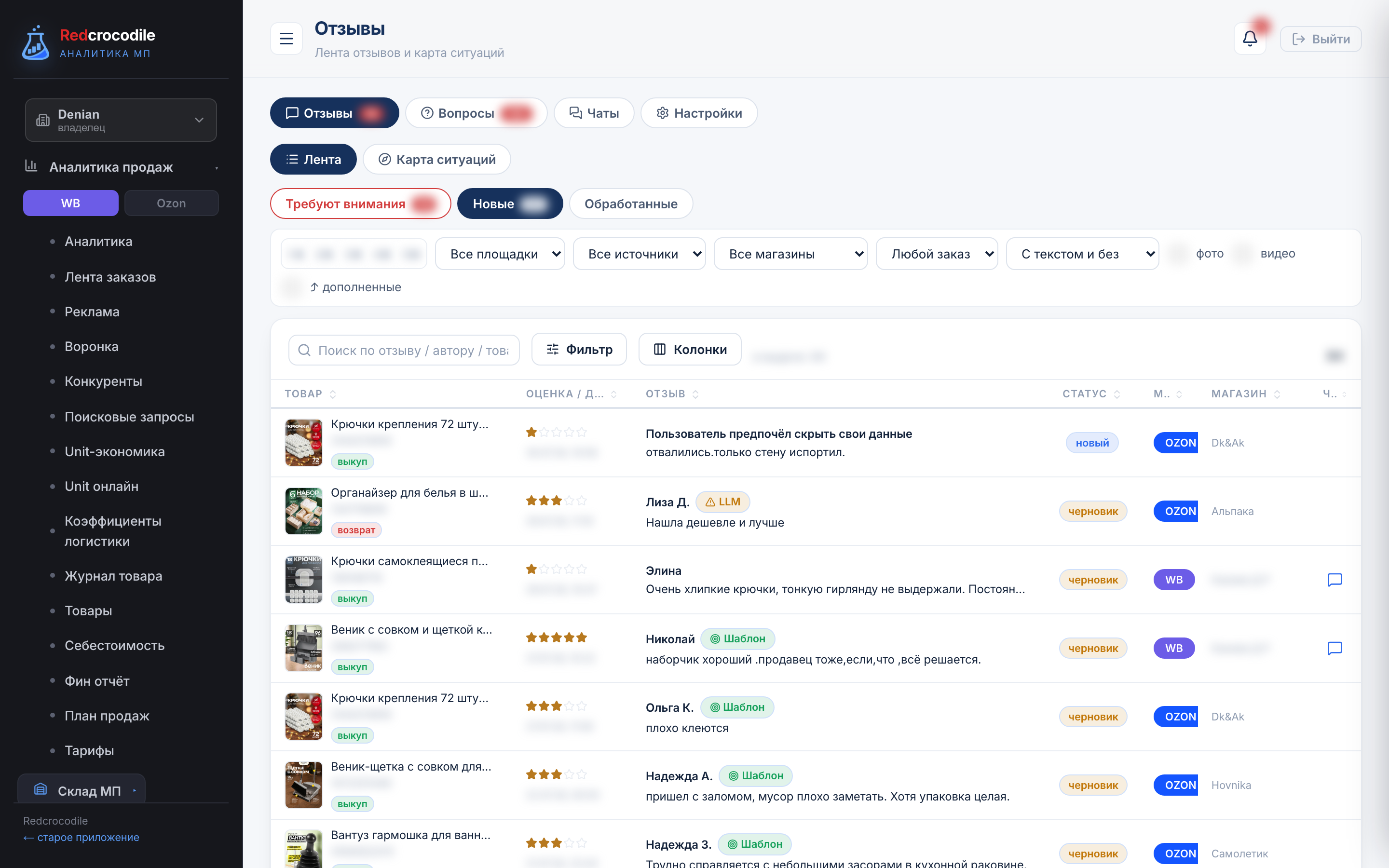
Task: Switch to Вопросы tab
Action: click(x=476, y=113)
